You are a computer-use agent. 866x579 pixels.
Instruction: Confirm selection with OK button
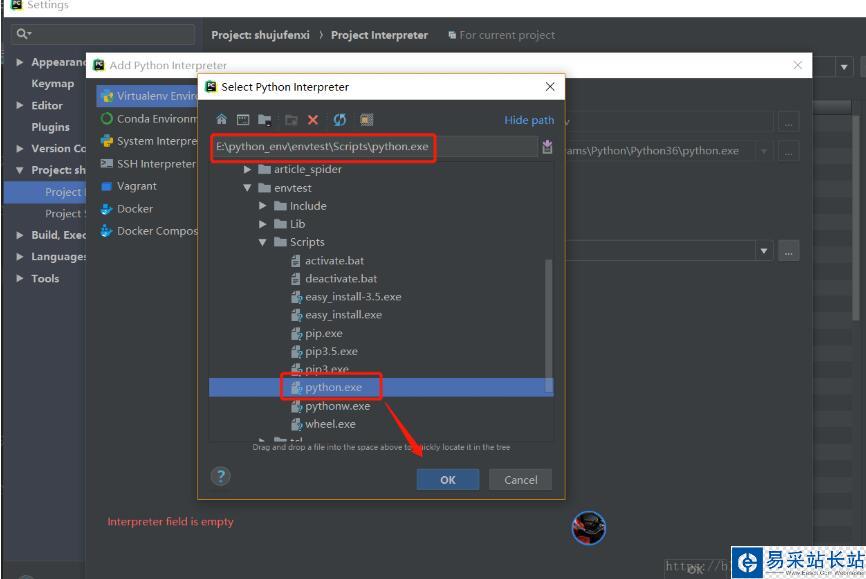(x=448, y=480)
